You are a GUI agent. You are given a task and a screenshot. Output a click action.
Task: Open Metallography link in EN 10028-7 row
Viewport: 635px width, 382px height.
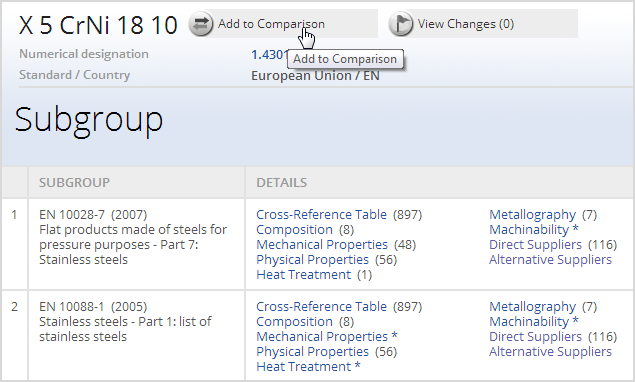(533, 214)
